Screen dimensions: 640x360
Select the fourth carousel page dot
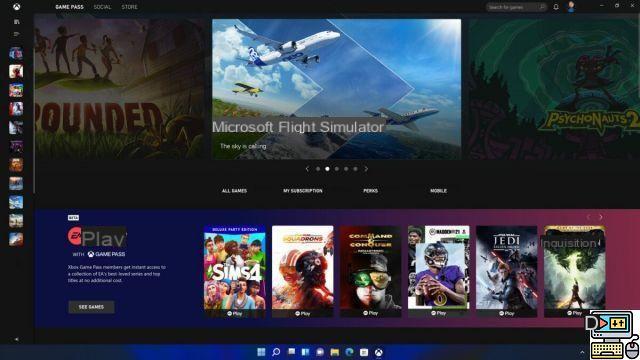(346, 169)
